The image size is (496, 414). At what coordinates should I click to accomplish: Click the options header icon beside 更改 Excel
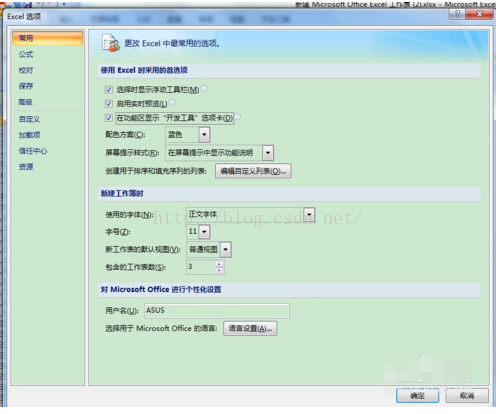pyautogui.click(x=111, y=43)
